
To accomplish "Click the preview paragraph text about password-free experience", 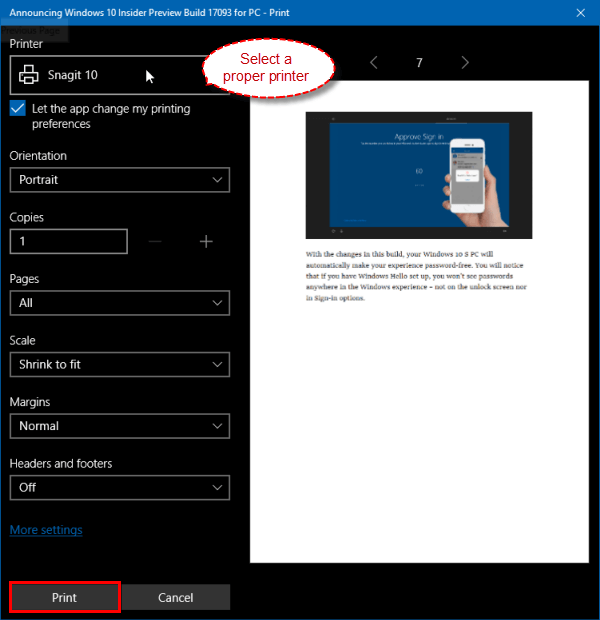I will point(416,276).
